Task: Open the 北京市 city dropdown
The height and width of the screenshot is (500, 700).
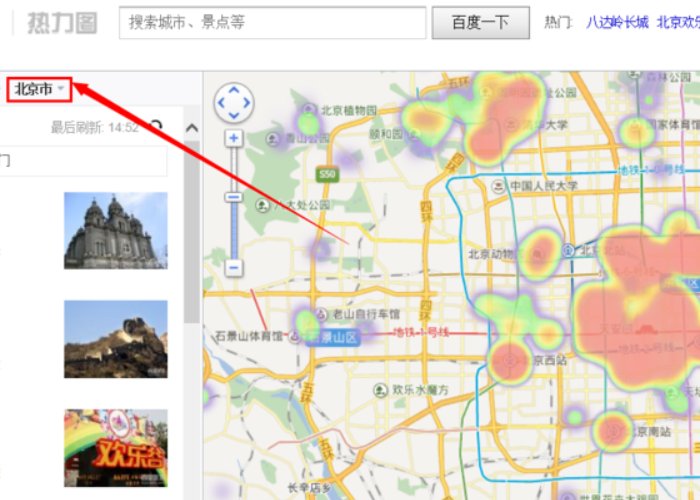Action: pyautogui.click(x=39, y=89)
